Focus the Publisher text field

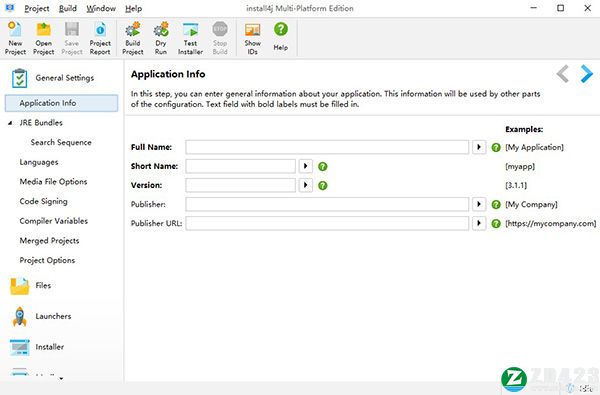[327, 204]
